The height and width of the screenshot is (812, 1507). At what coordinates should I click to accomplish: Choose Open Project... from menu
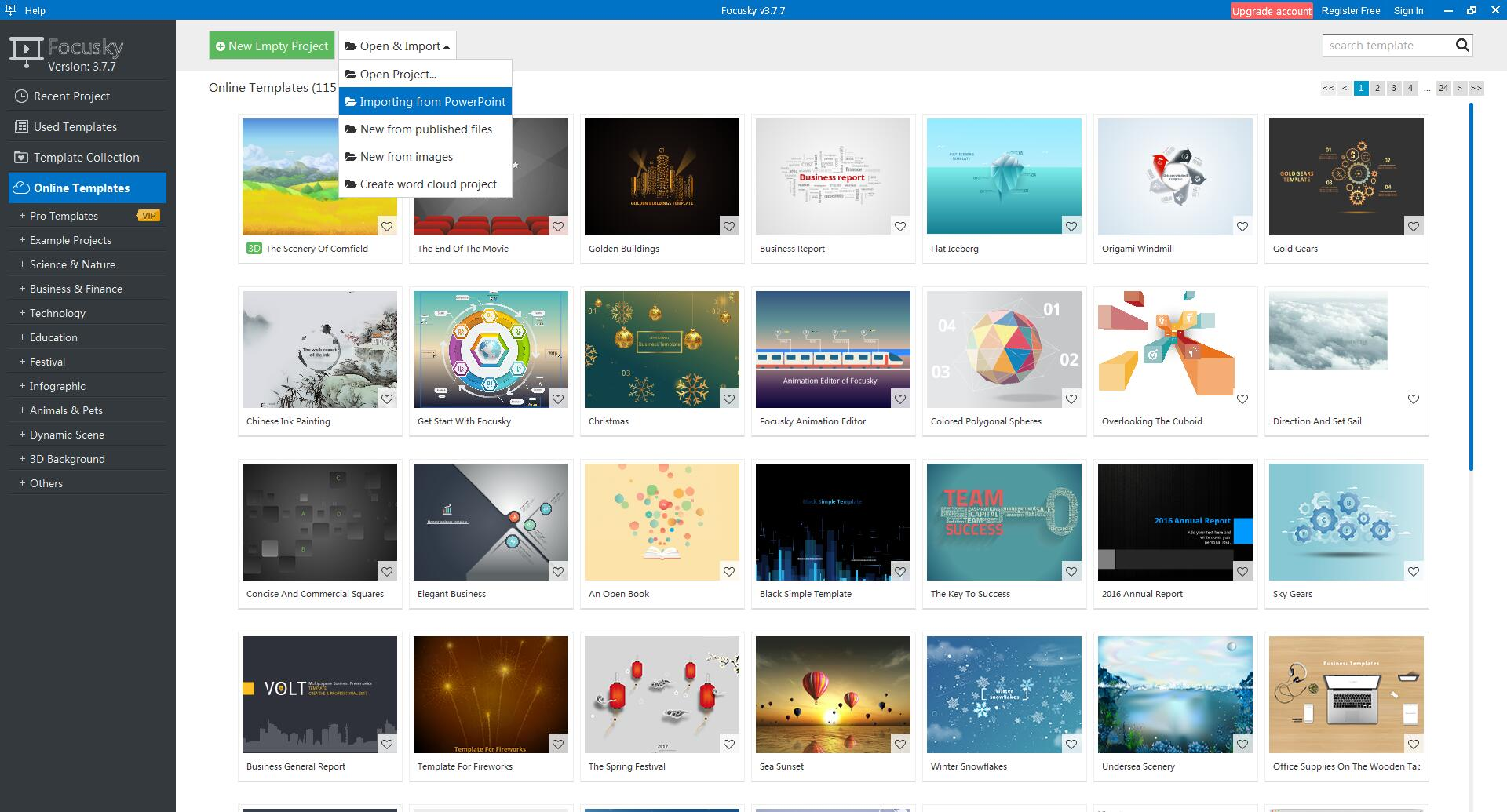425,75
